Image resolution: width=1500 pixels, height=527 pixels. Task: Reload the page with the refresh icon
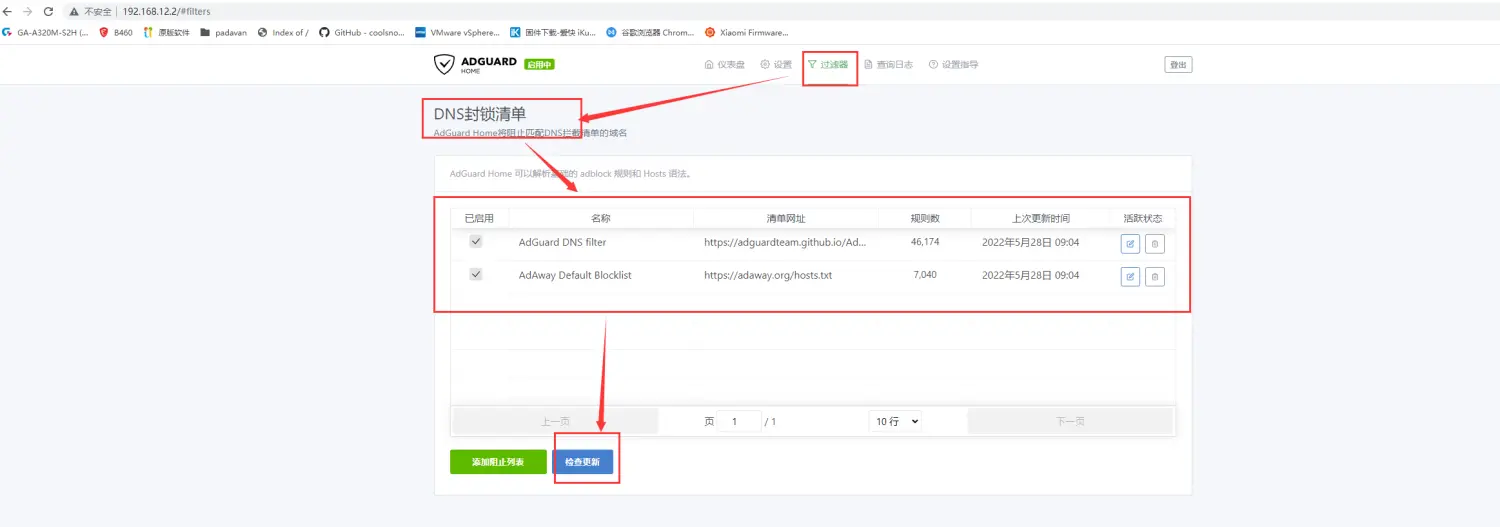(x=47, y=11)
